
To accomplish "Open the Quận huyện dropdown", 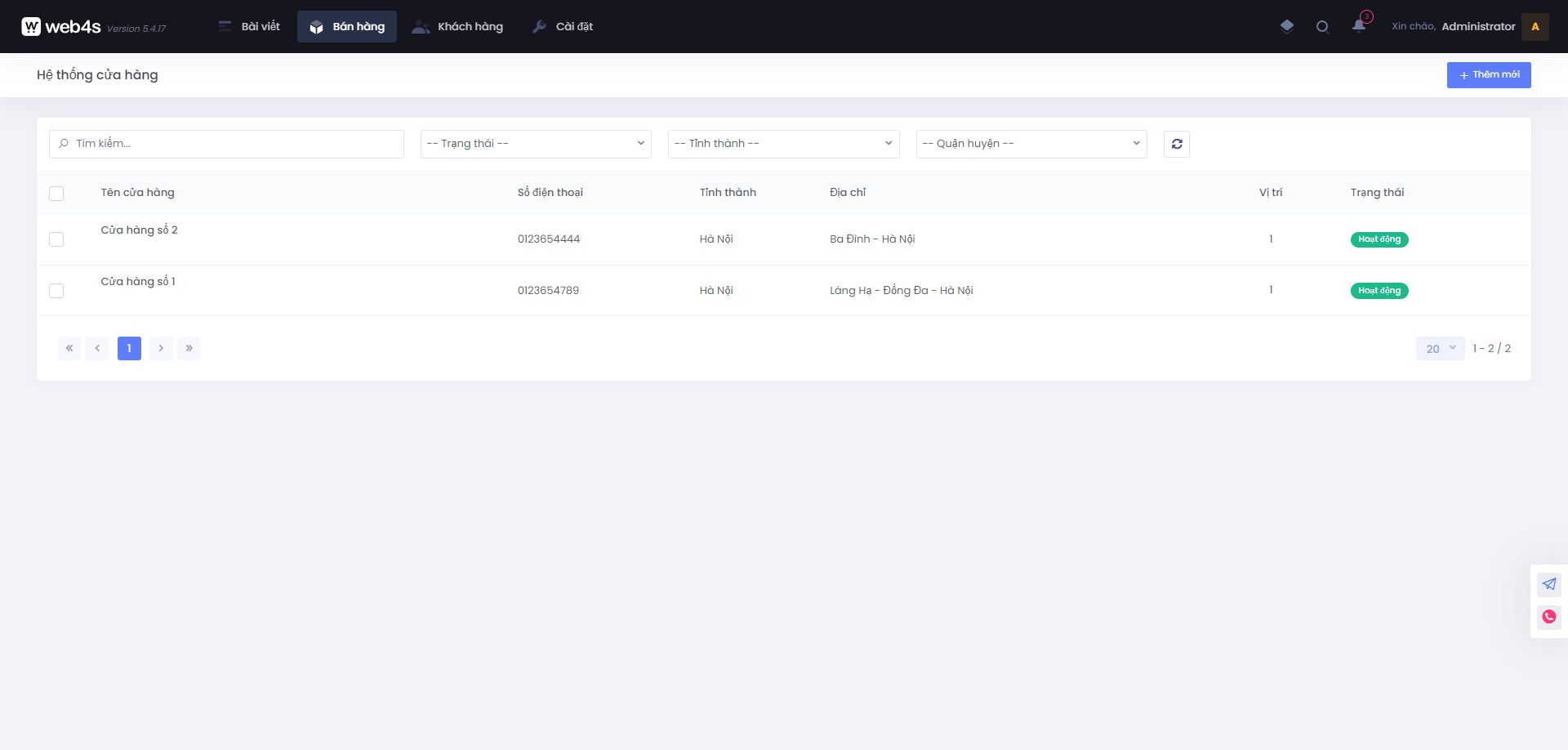I will [x=1031, y=144].
